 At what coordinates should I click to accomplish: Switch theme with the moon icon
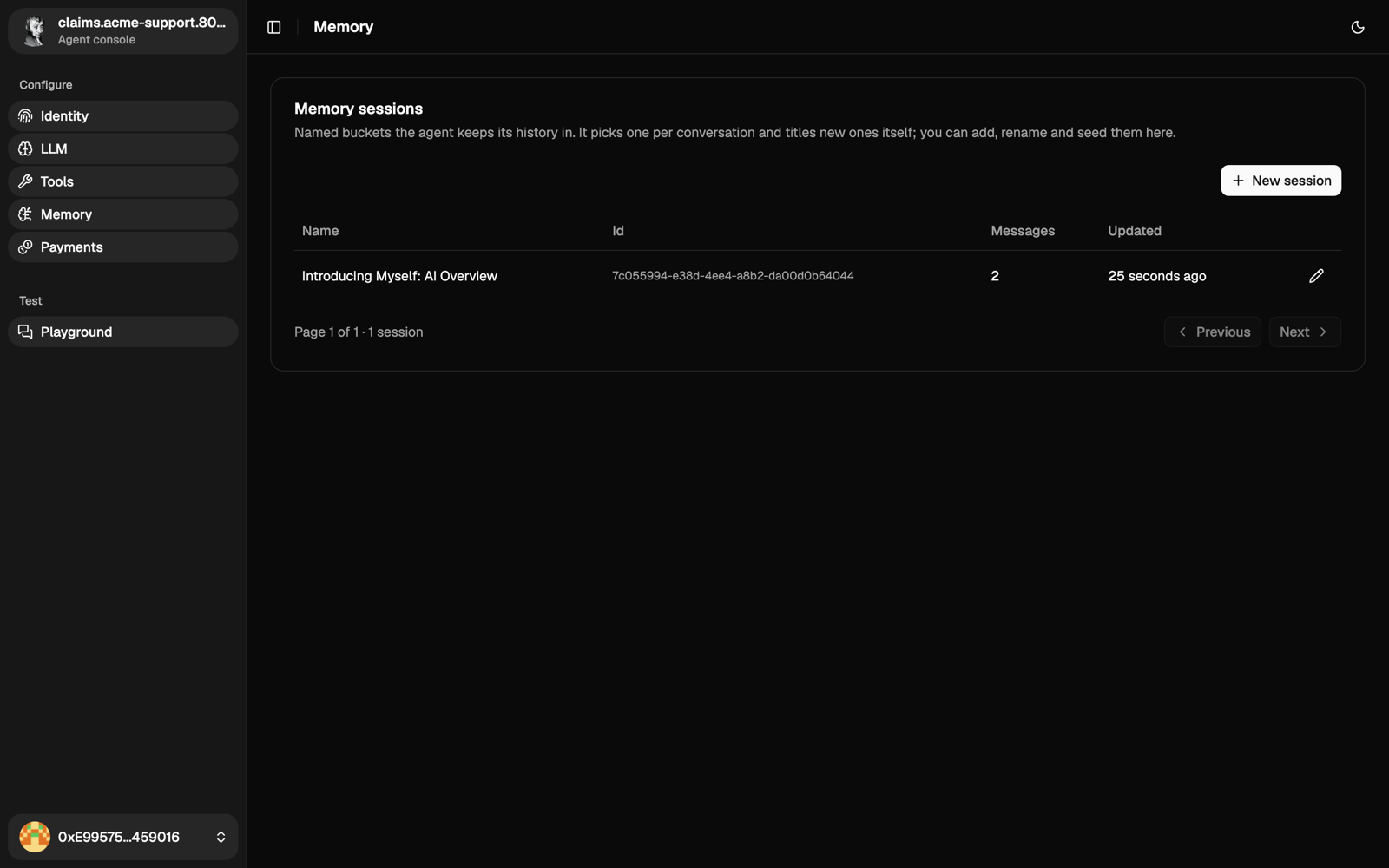coord(1358,27)
